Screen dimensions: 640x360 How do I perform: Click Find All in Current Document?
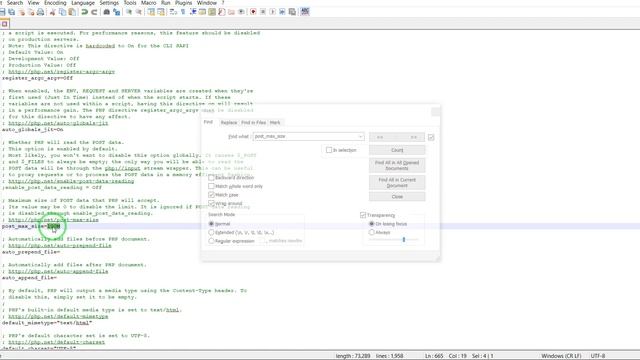pos(397,182)
